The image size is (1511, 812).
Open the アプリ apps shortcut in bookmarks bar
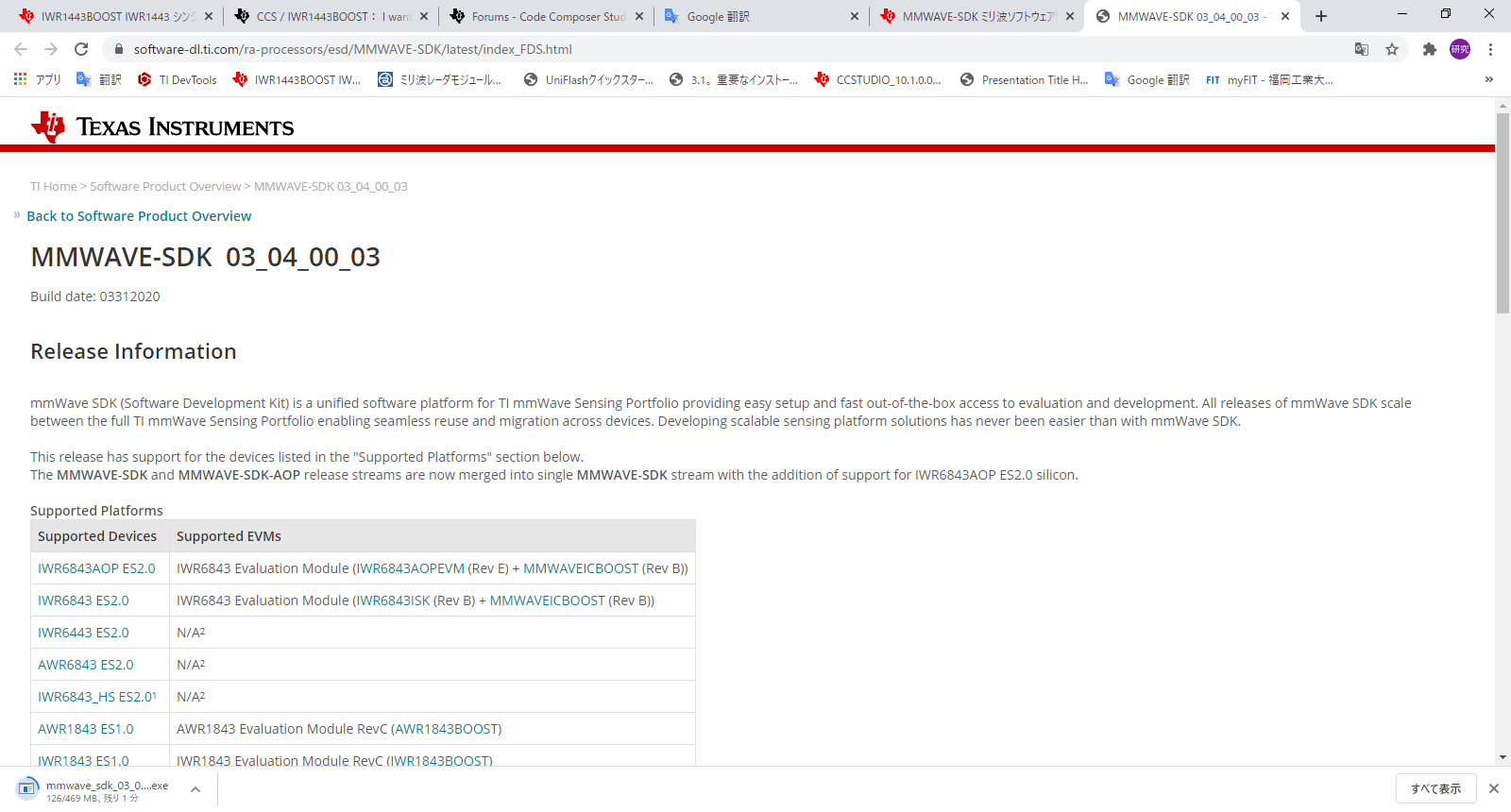(37, 80)
